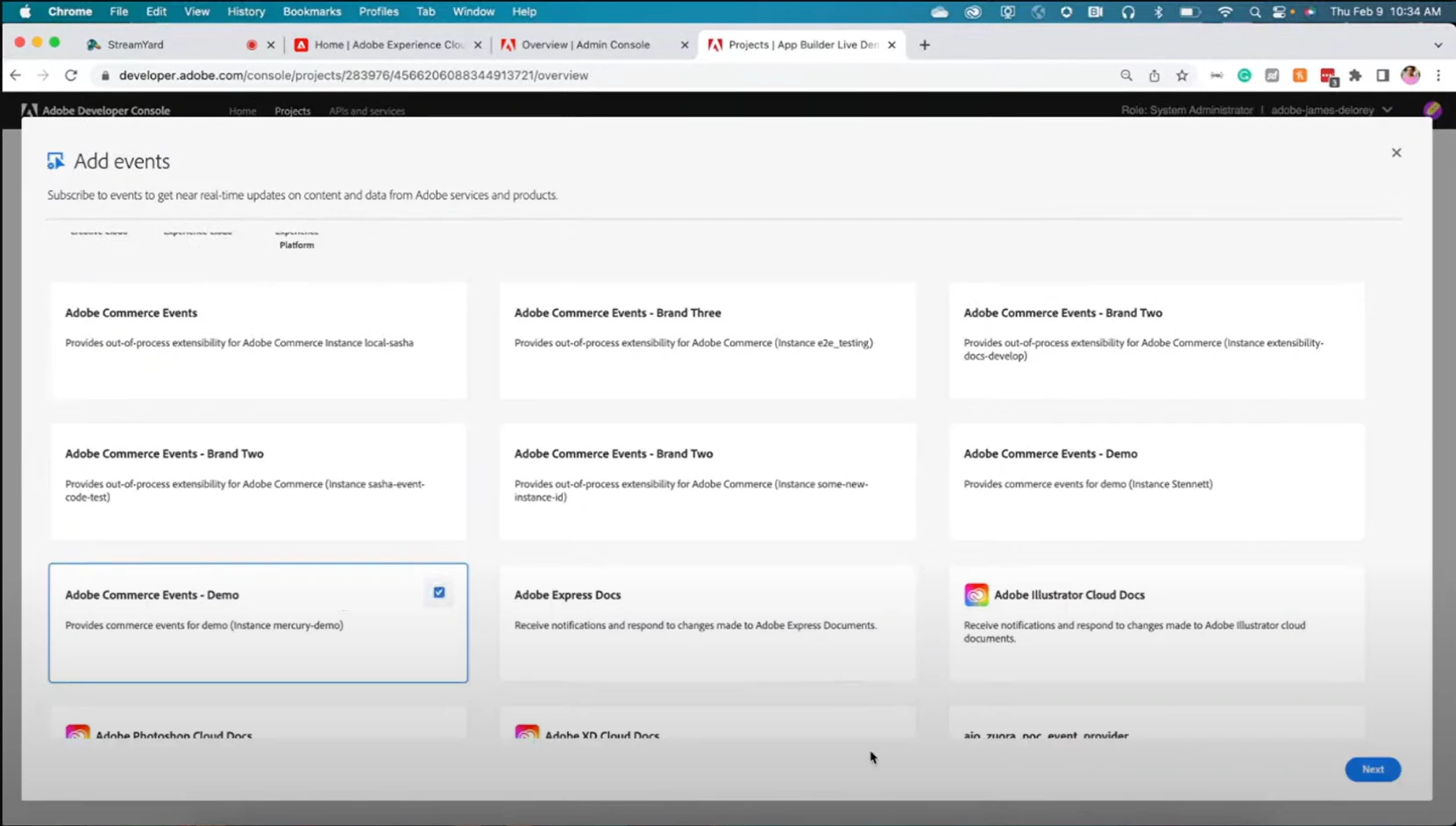This screenshot has height=826, width=1456.
Task: Open Spotlight search in menu bar
Action: pyautogui.click(x=1254, y=11)
